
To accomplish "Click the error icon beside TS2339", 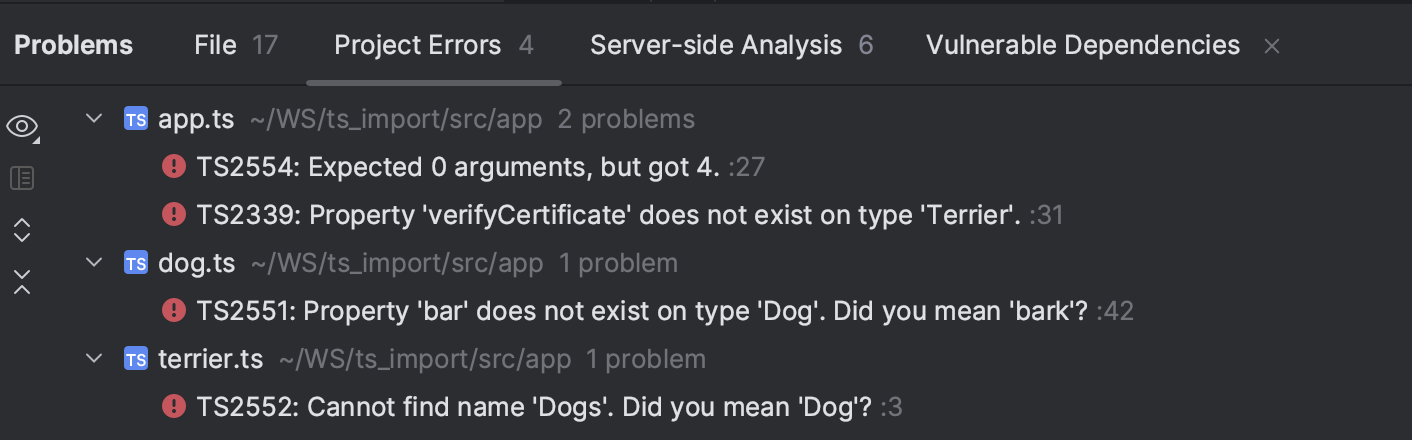I will (174, 215).
